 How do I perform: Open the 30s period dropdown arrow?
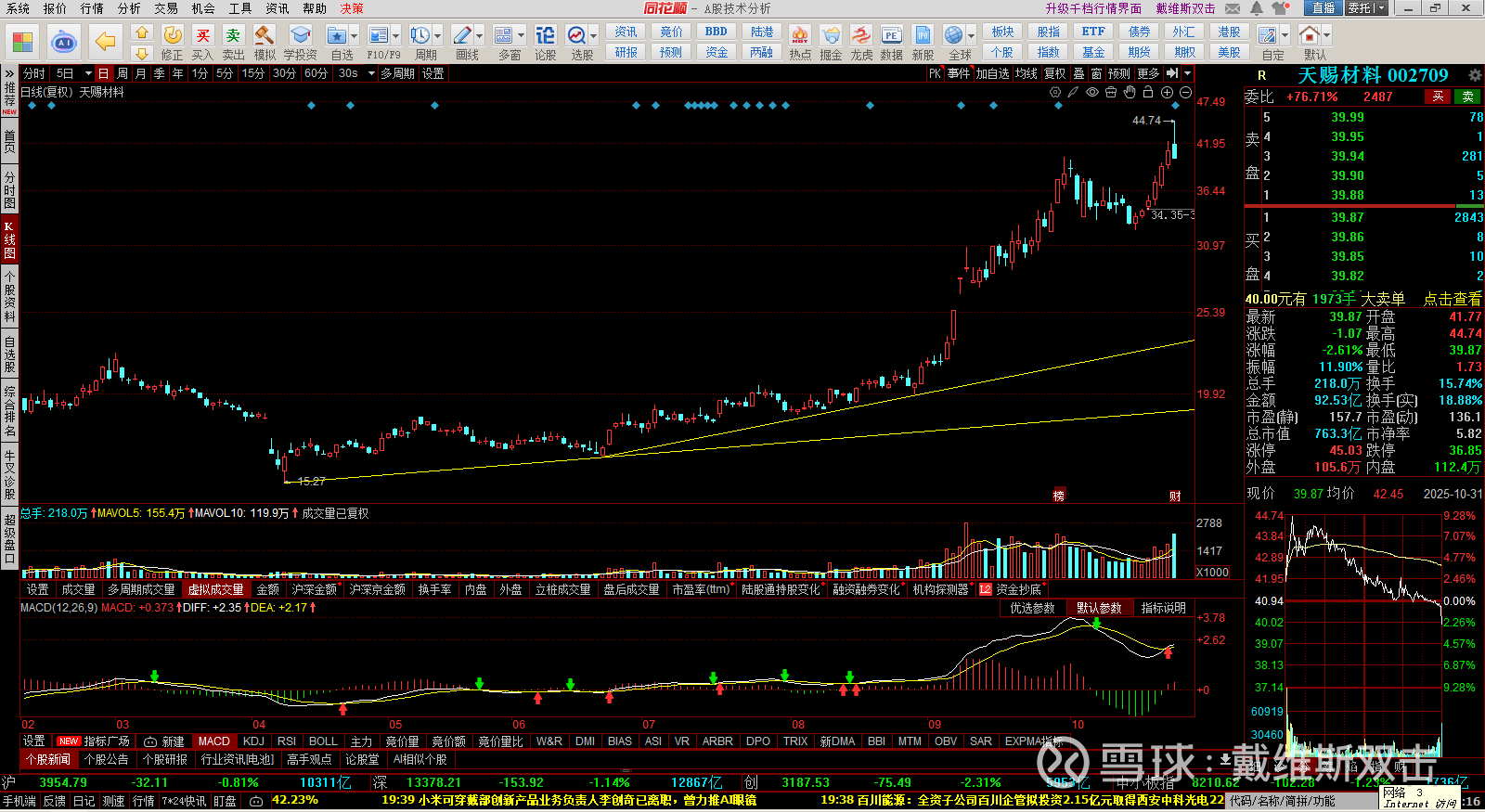(x=371, y=73)
